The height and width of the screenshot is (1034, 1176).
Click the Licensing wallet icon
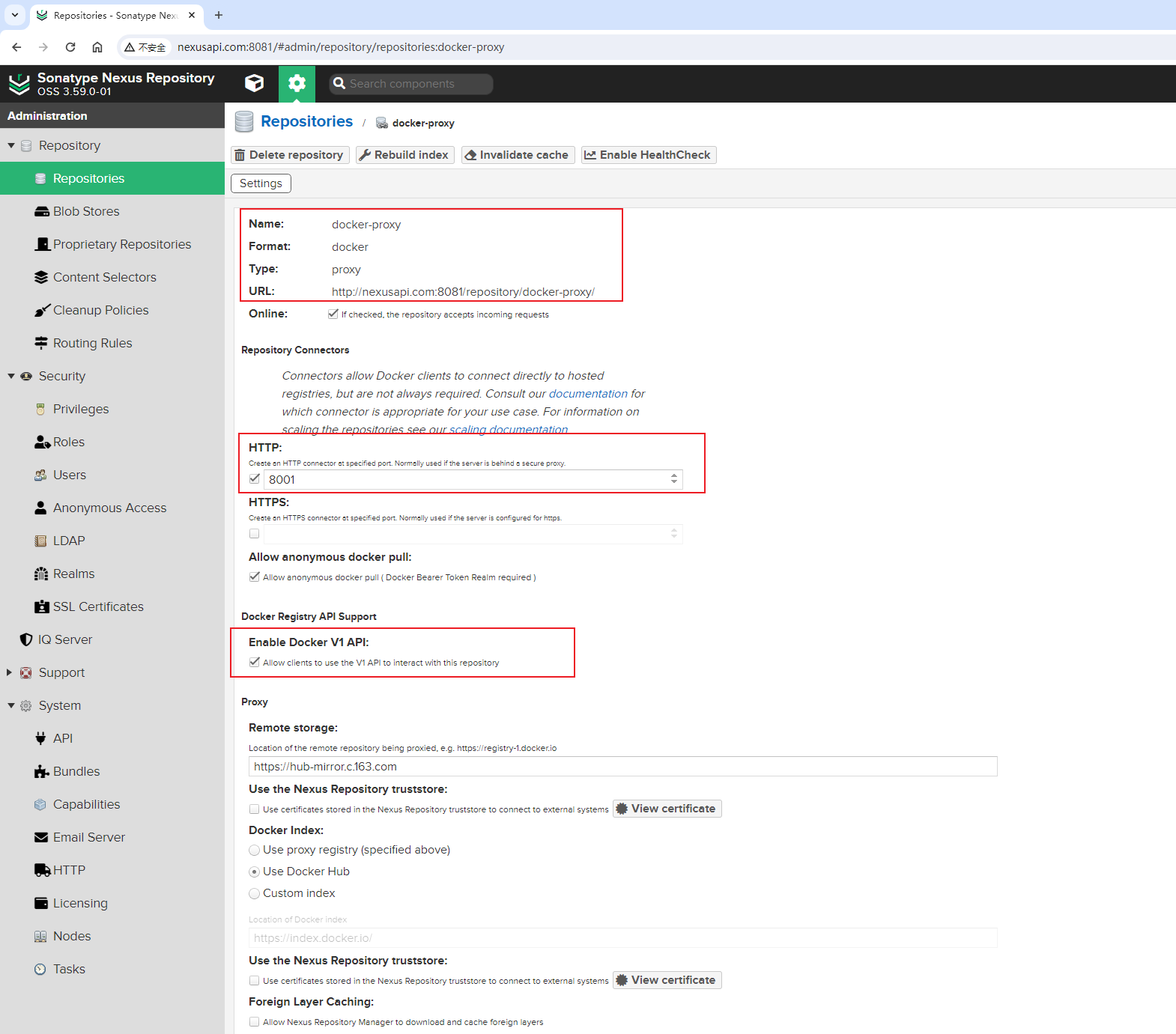coord(41,903)
